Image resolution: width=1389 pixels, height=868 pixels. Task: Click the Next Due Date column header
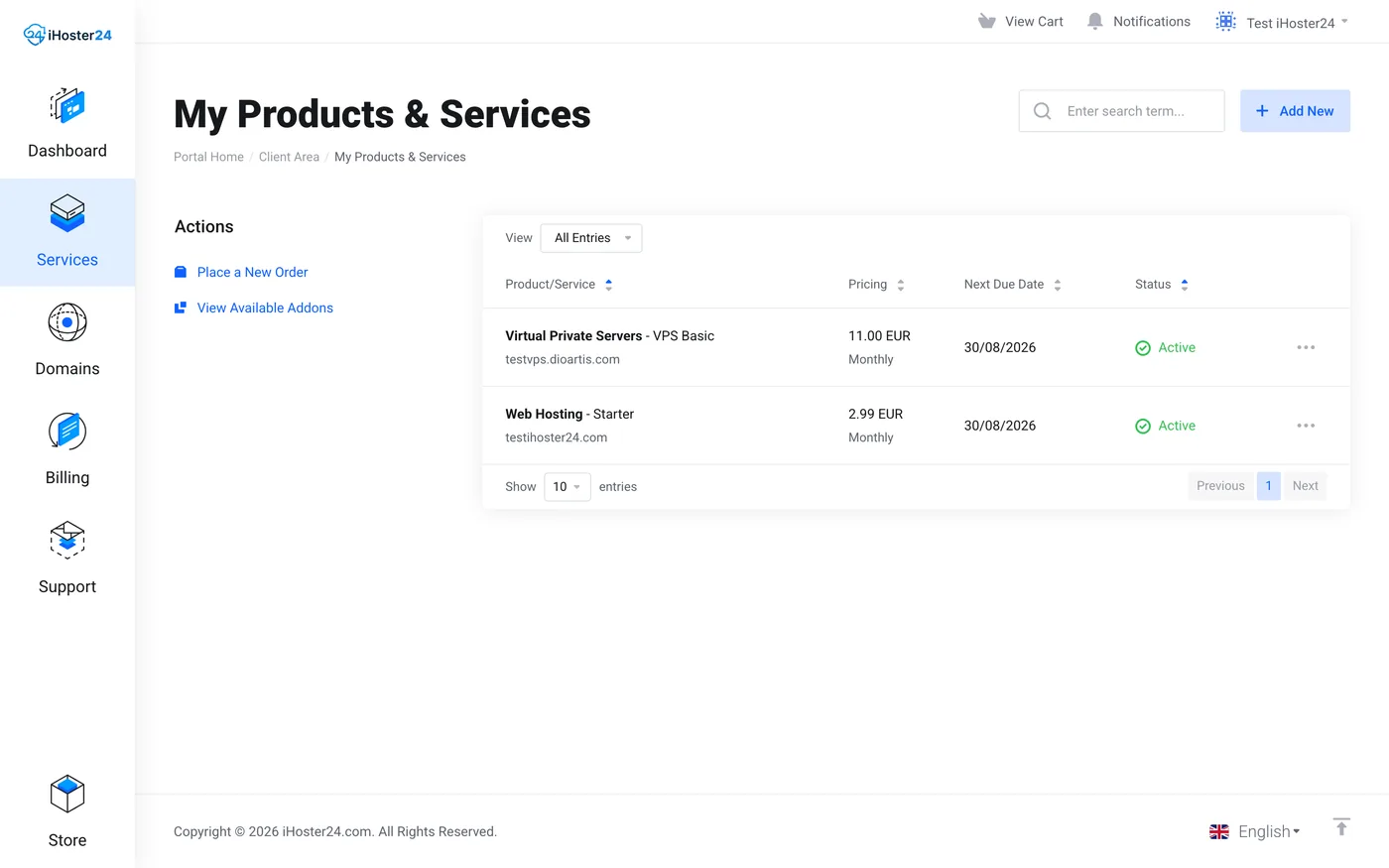click(1004, 284)
